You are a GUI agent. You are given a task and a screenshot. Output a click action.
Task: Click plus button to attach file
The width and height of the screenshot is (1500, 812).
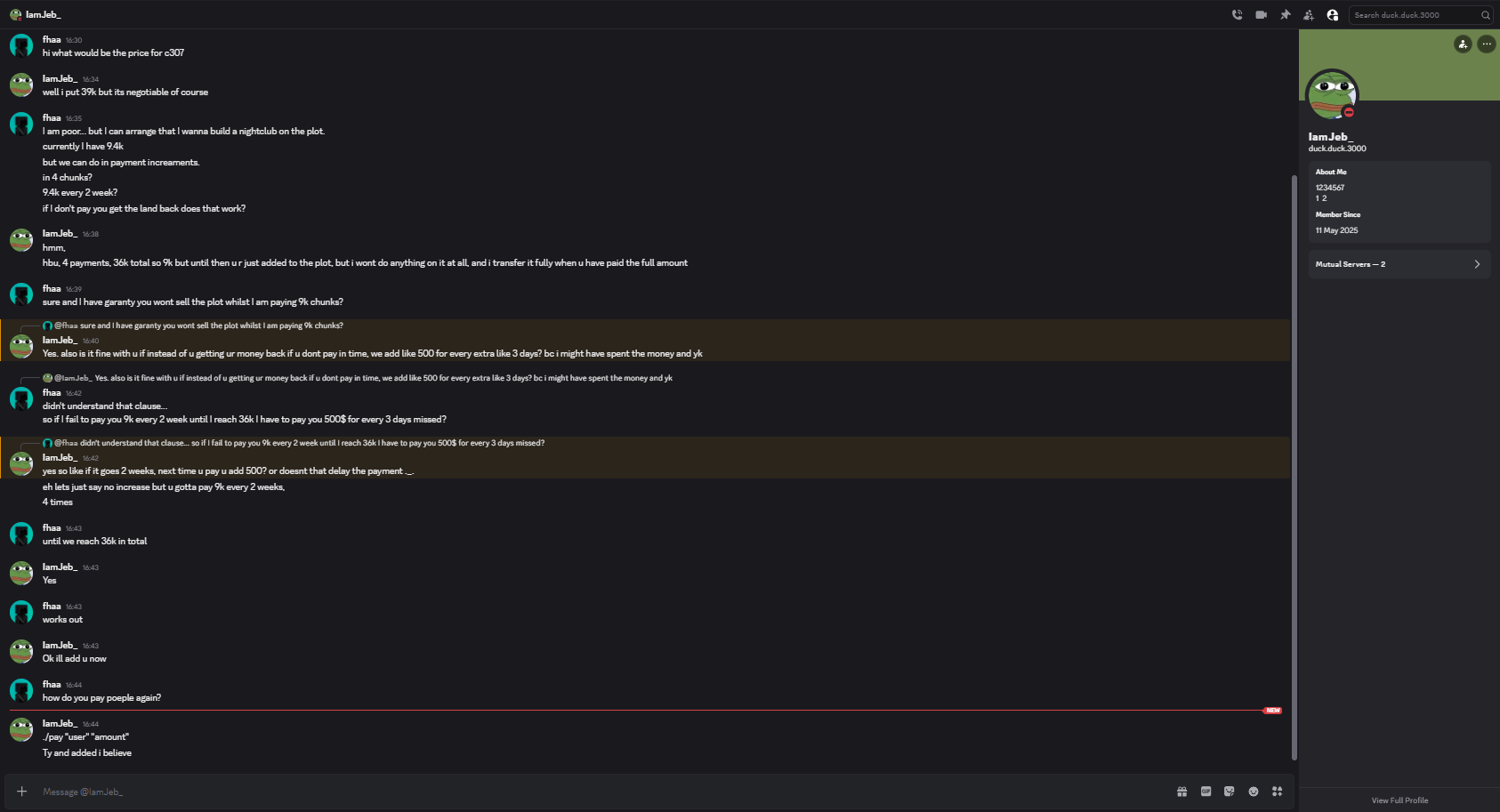pos(22,792)
